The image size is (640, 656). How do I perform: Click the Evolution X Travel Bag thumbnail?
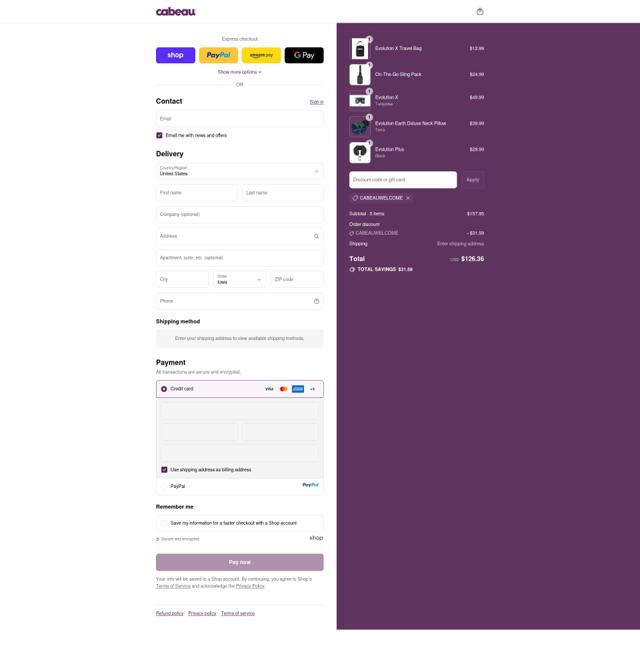[360, 49]
